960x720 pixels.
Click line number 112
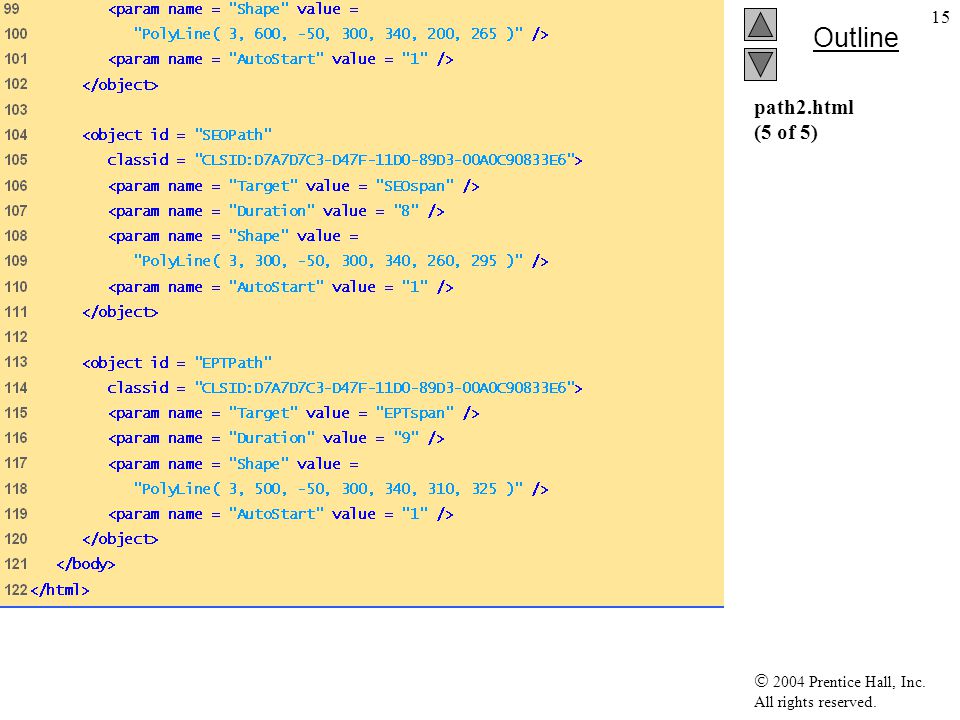click(x=16, y=337)
